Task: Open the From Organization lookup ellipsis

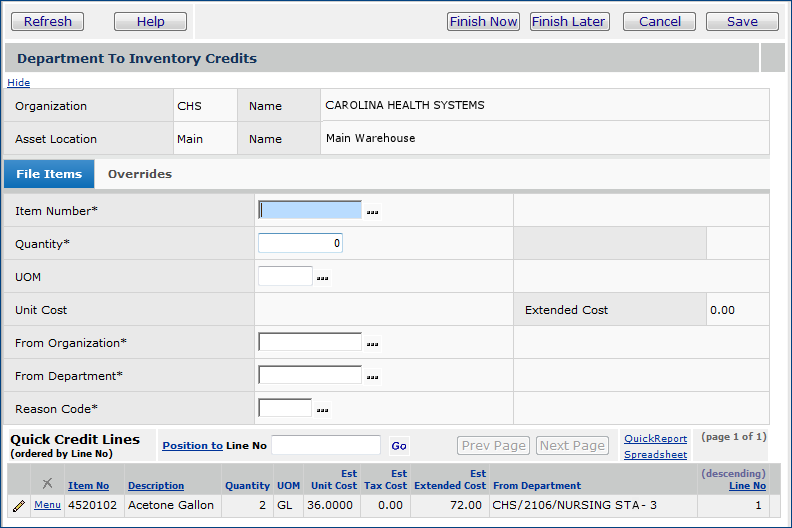Action: [x=373, y=343]
